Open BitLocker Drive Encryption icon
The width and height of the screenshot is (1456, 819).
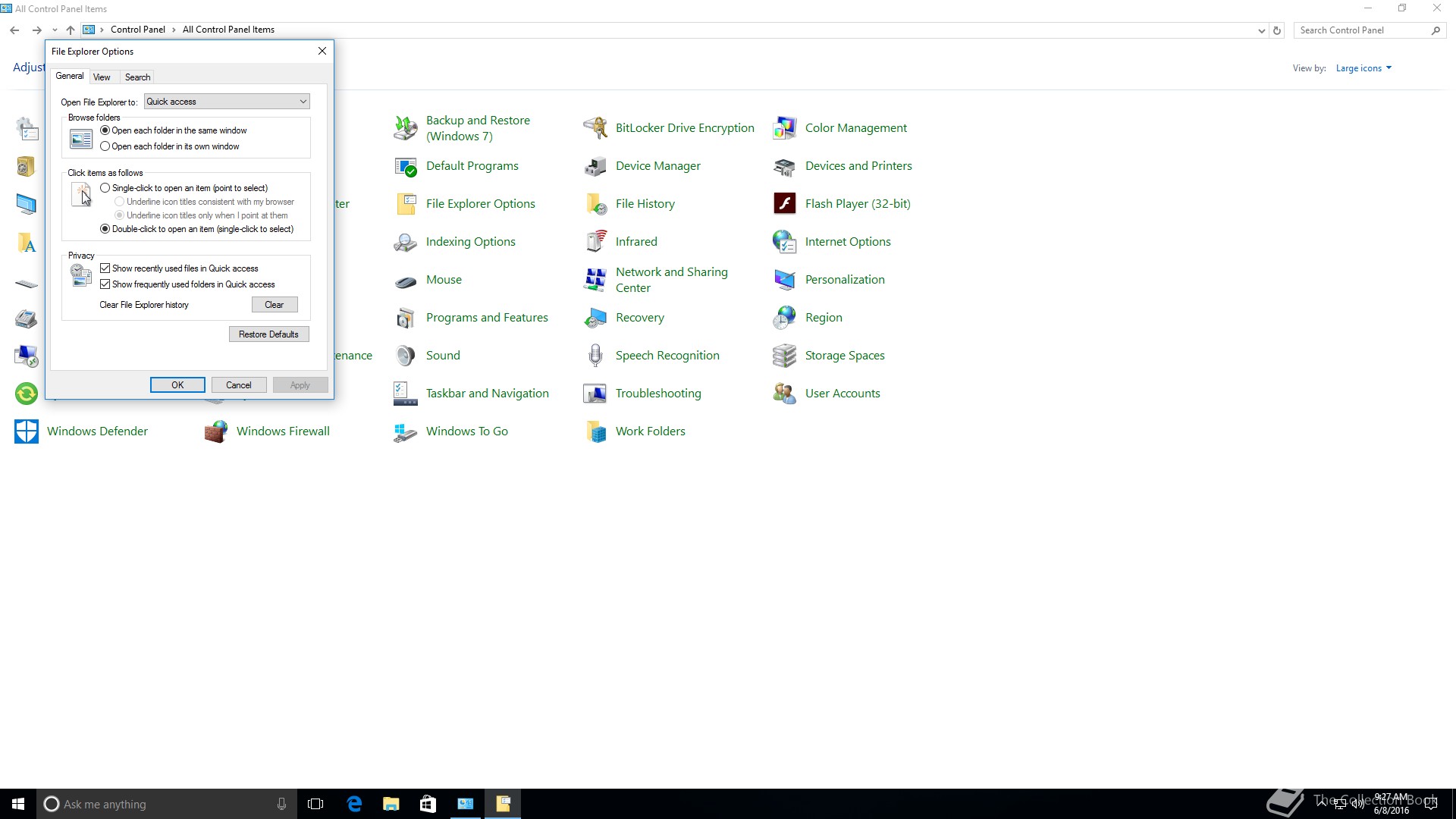point(595,128)
